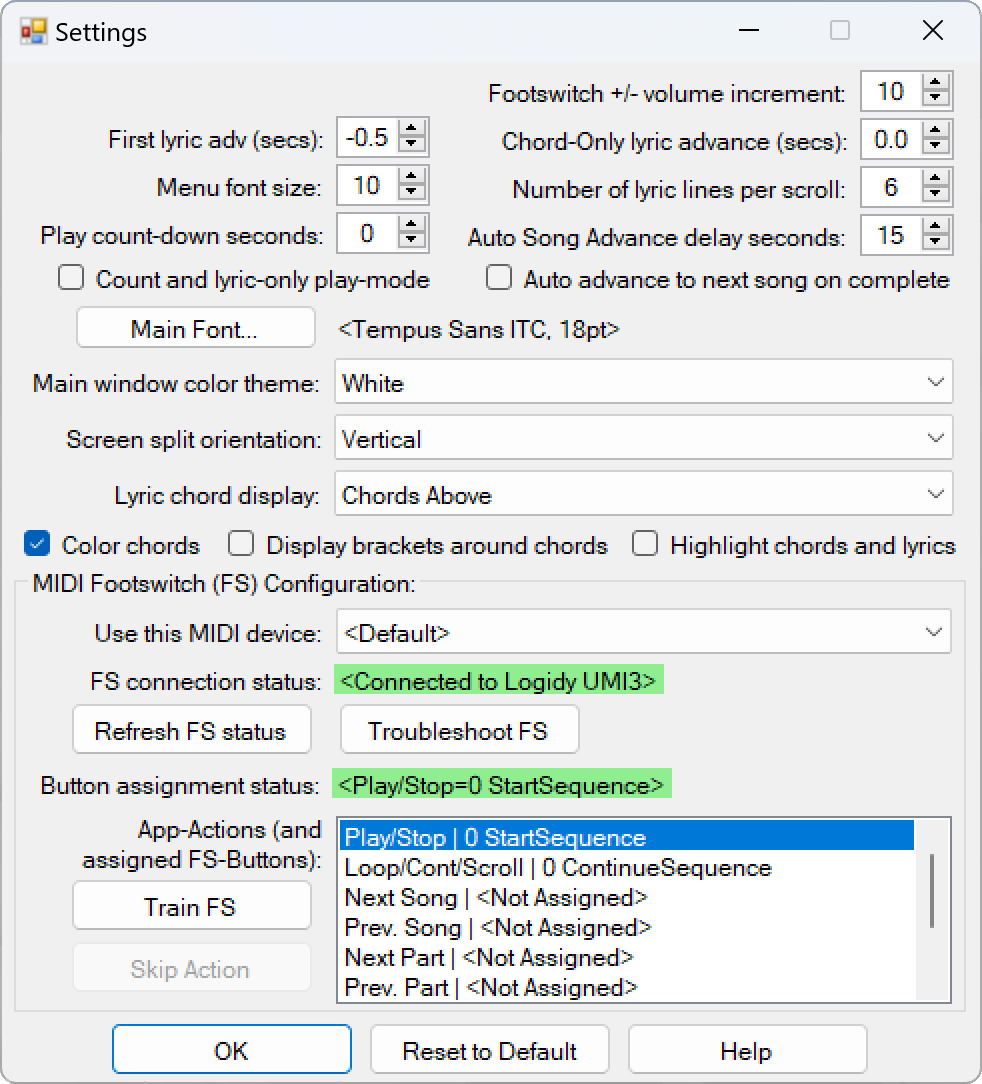Click the Settings window app icon

(x=33, y=32)
